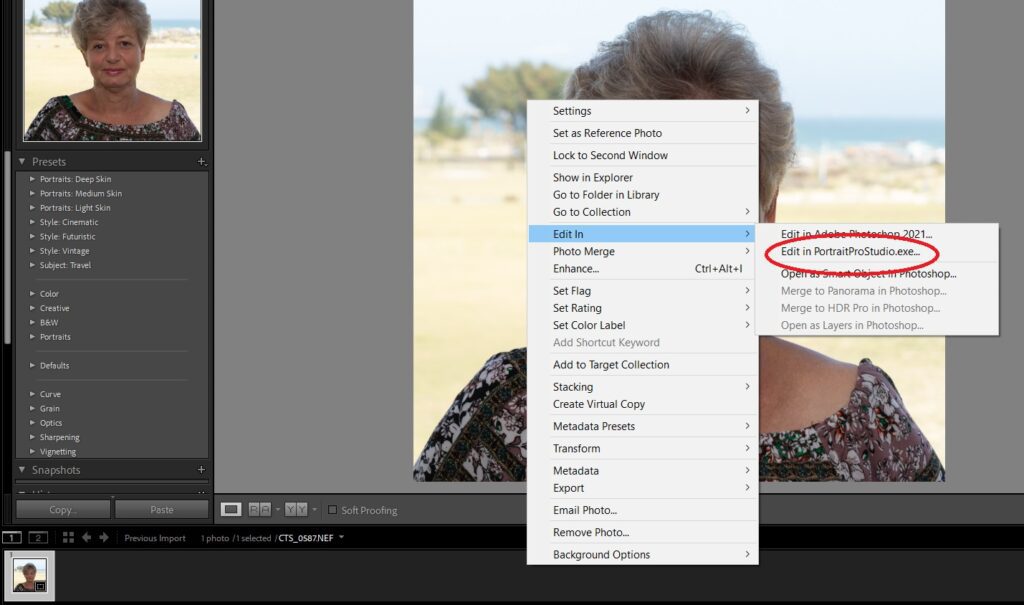Image resolution: width=1024 pixels, height=605 pixels.
Task: Click the Paste button
Action: 161,510
